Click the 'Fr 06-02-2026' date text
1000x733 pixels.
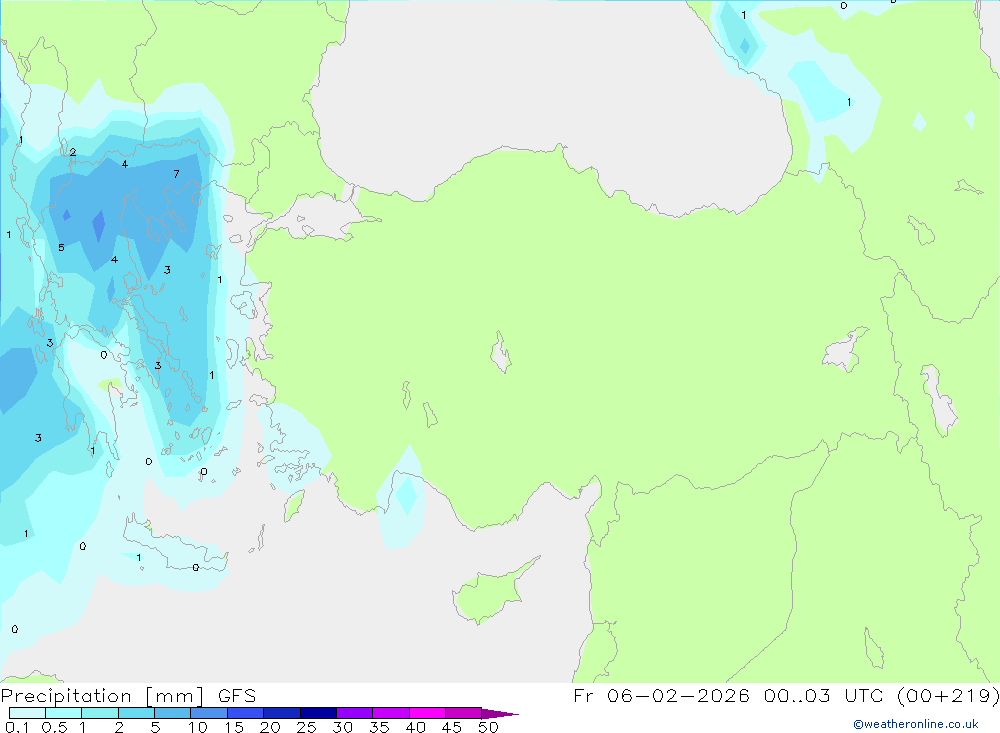661,696
